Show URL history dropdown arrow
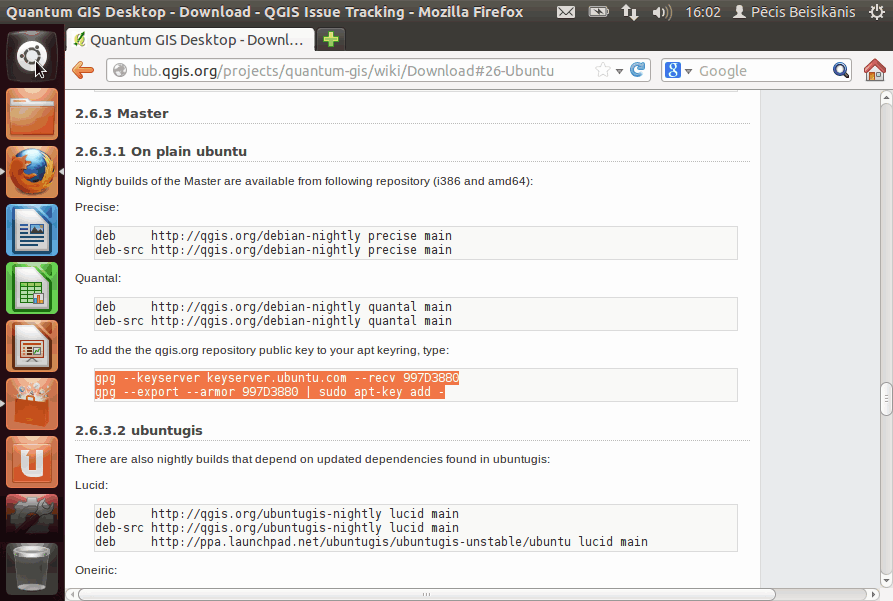 click(x=619, y=71)
